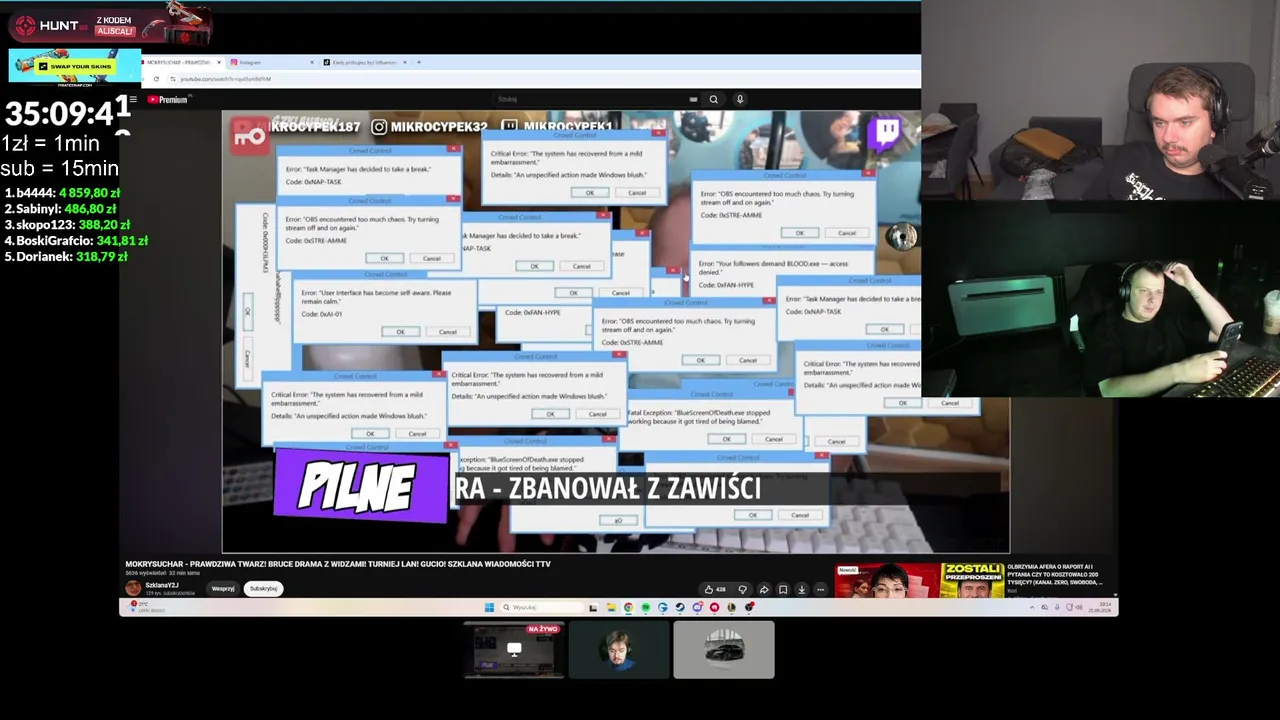Image resolution: width=1280 pixels, height=720 pixels.
Task: Select the car scene thumbnail
Action: 724,650
